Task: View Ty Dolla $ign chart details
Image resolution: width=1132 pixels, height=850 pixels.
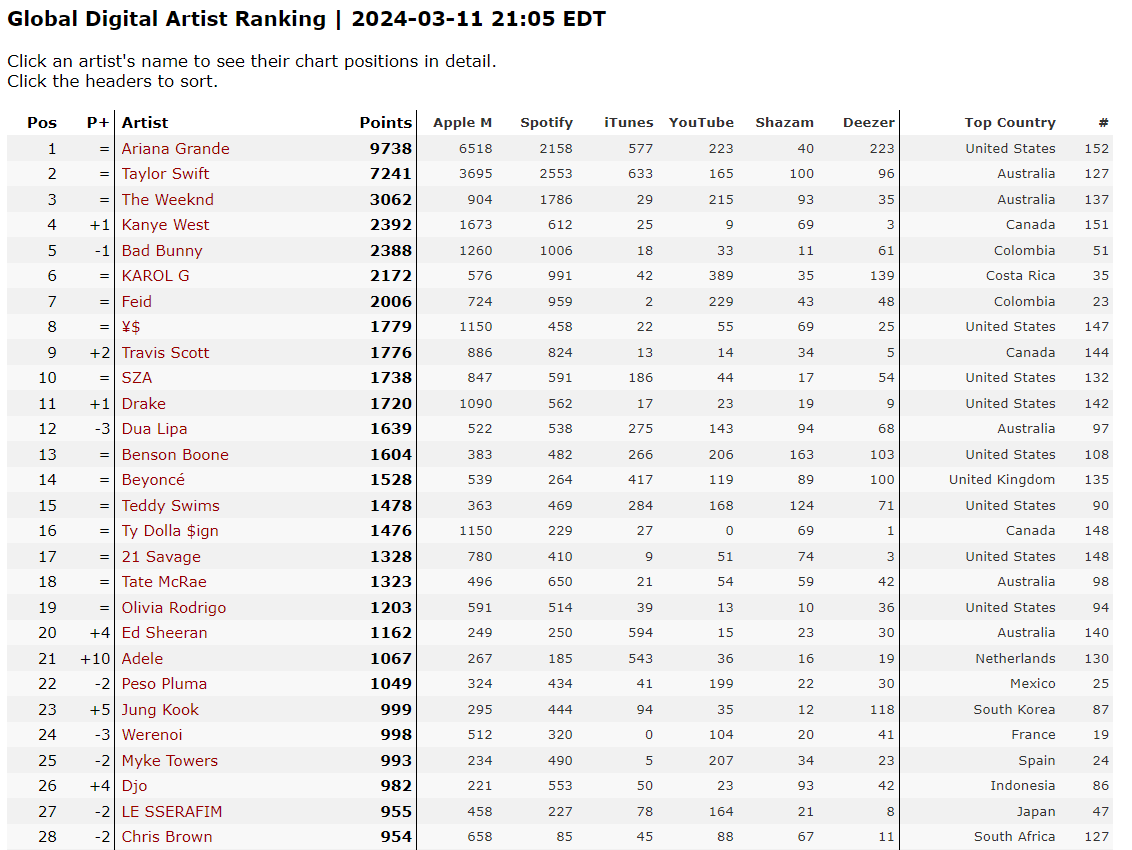Action: 170,531
